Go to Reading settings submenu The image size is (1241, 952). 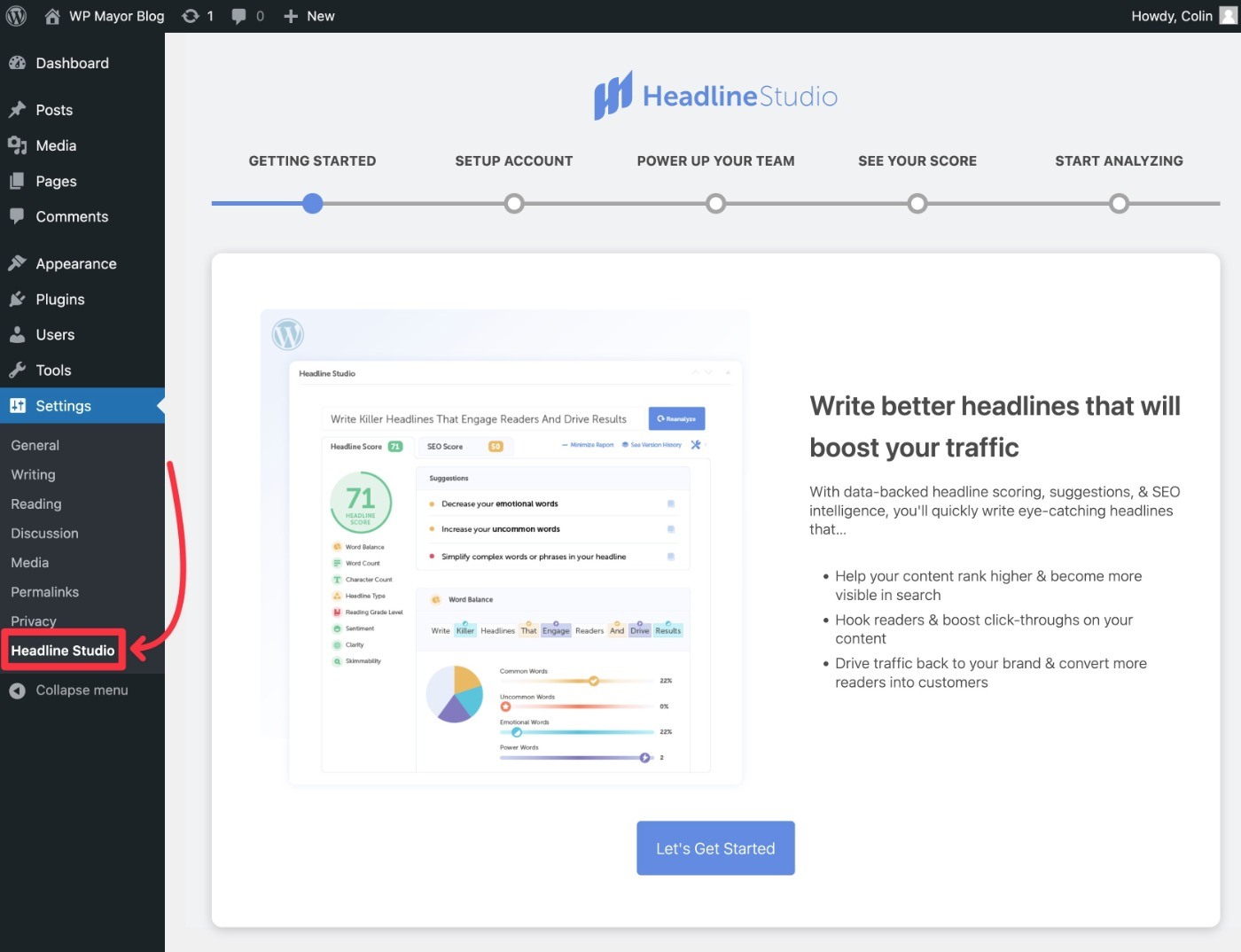click(x=36, y=503)
